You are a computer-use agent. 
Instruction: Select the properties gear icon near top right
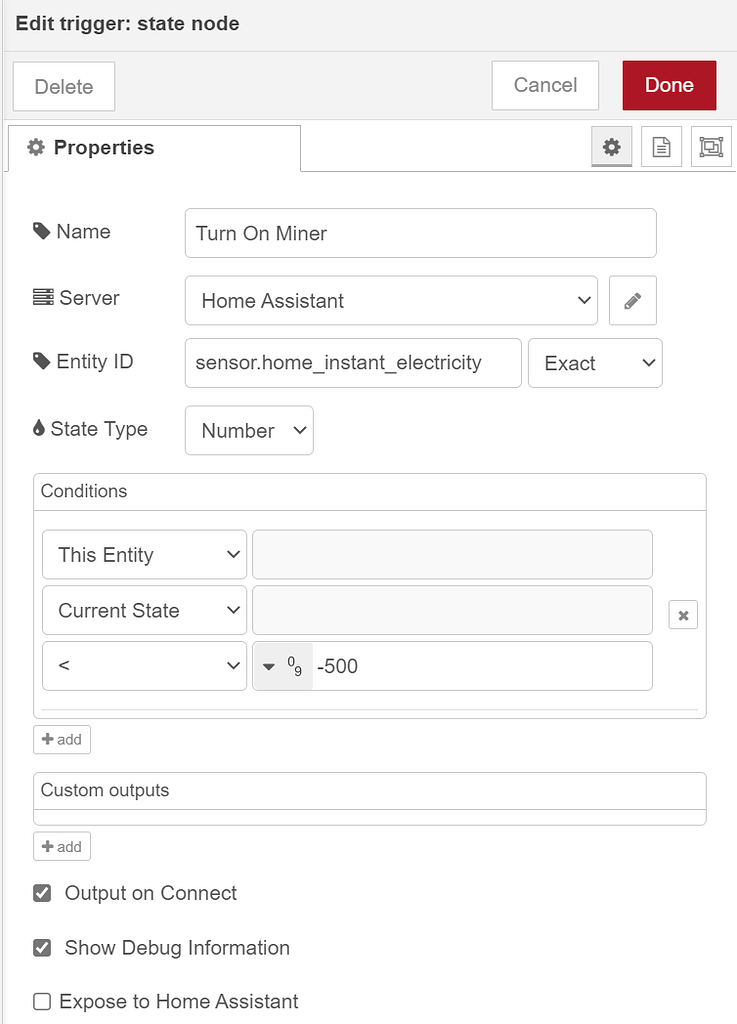pyautogui.click(x=612, y=146)
